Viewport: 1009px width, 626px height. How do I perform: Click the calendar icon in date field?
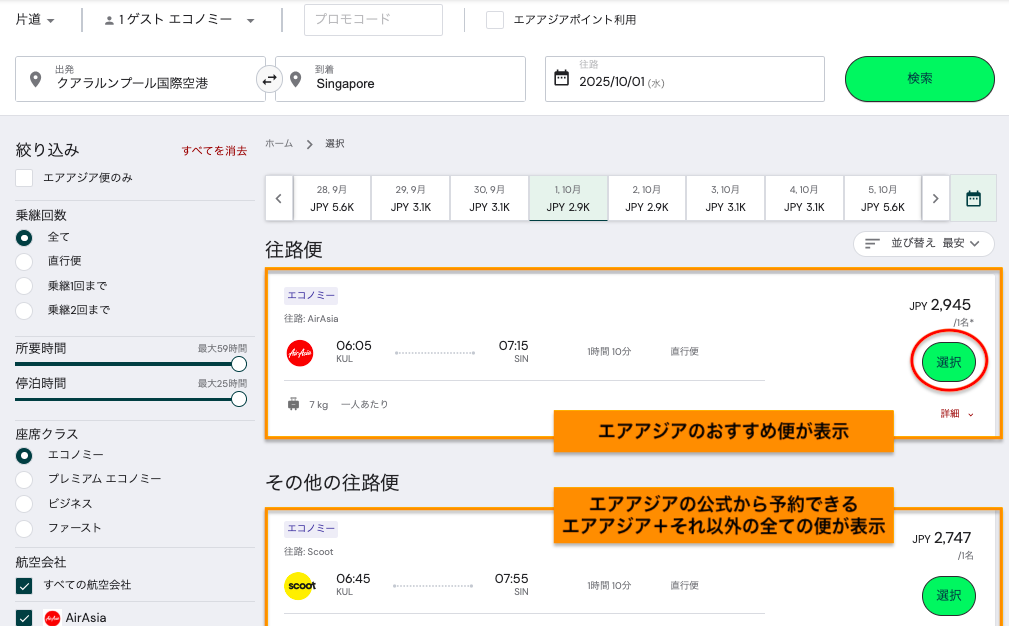(x=562, y=78)
